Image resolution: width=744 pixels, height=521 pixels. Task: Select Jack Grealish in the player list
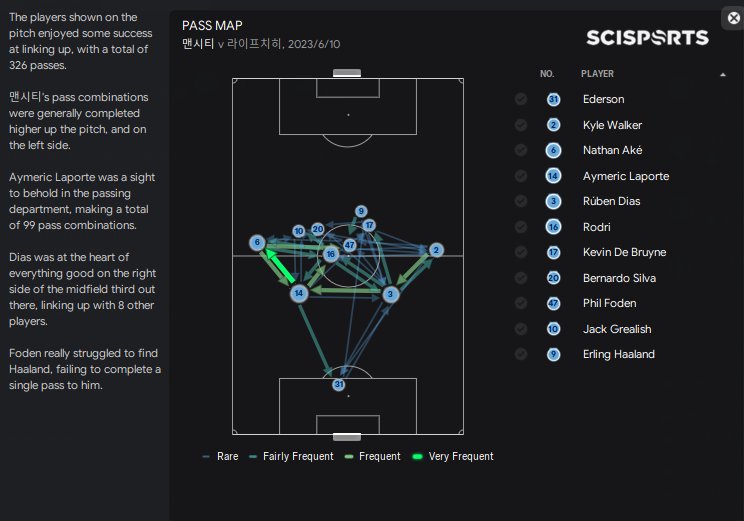click(x=617, y=329)
